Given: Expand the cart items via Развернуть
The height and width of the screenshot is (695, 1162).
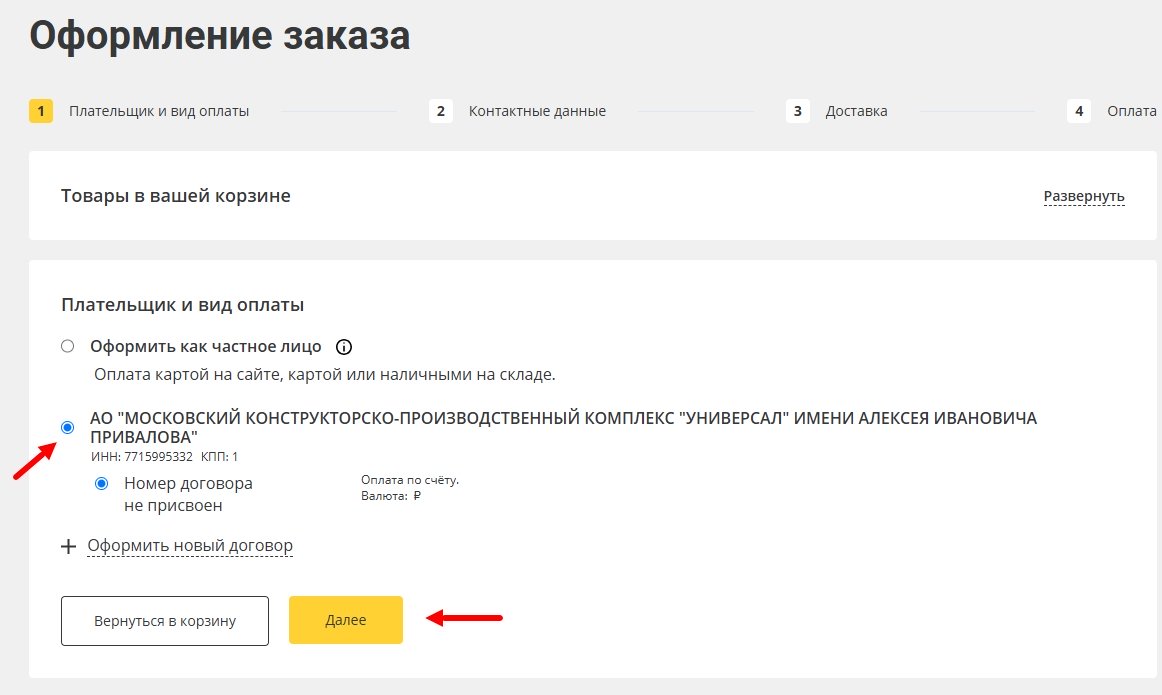Looking at the screenshot, I should click(1083, 196).
